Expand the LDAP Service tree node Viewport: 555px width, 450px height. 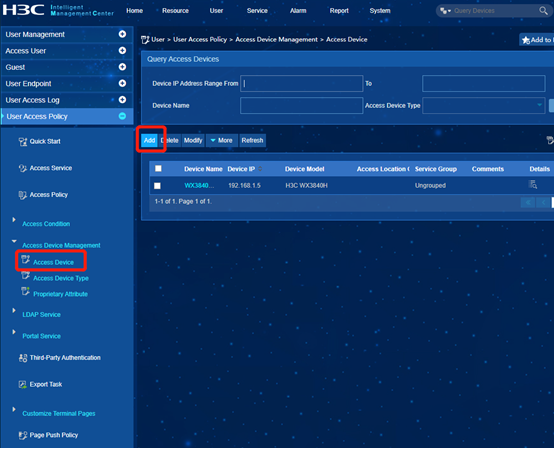click(14, 311)
